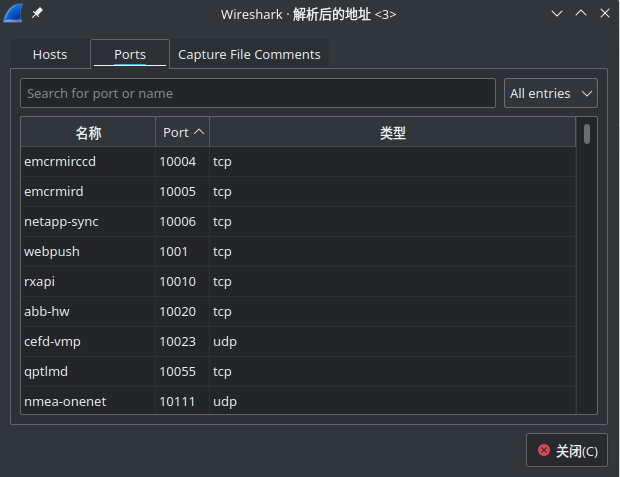Open the All entries dropdown
This screenshot has width=620, height=477.
coord(550,93)
